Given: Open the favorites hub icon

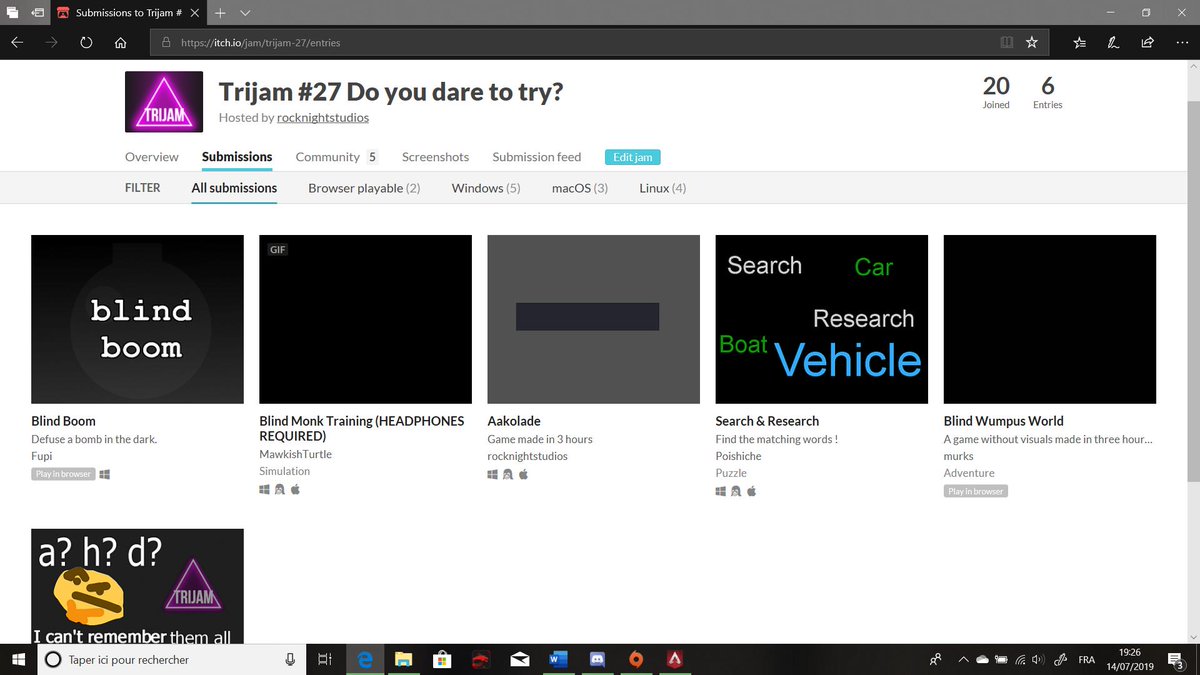Looking at the screenshot, I should coord(1080,43).
